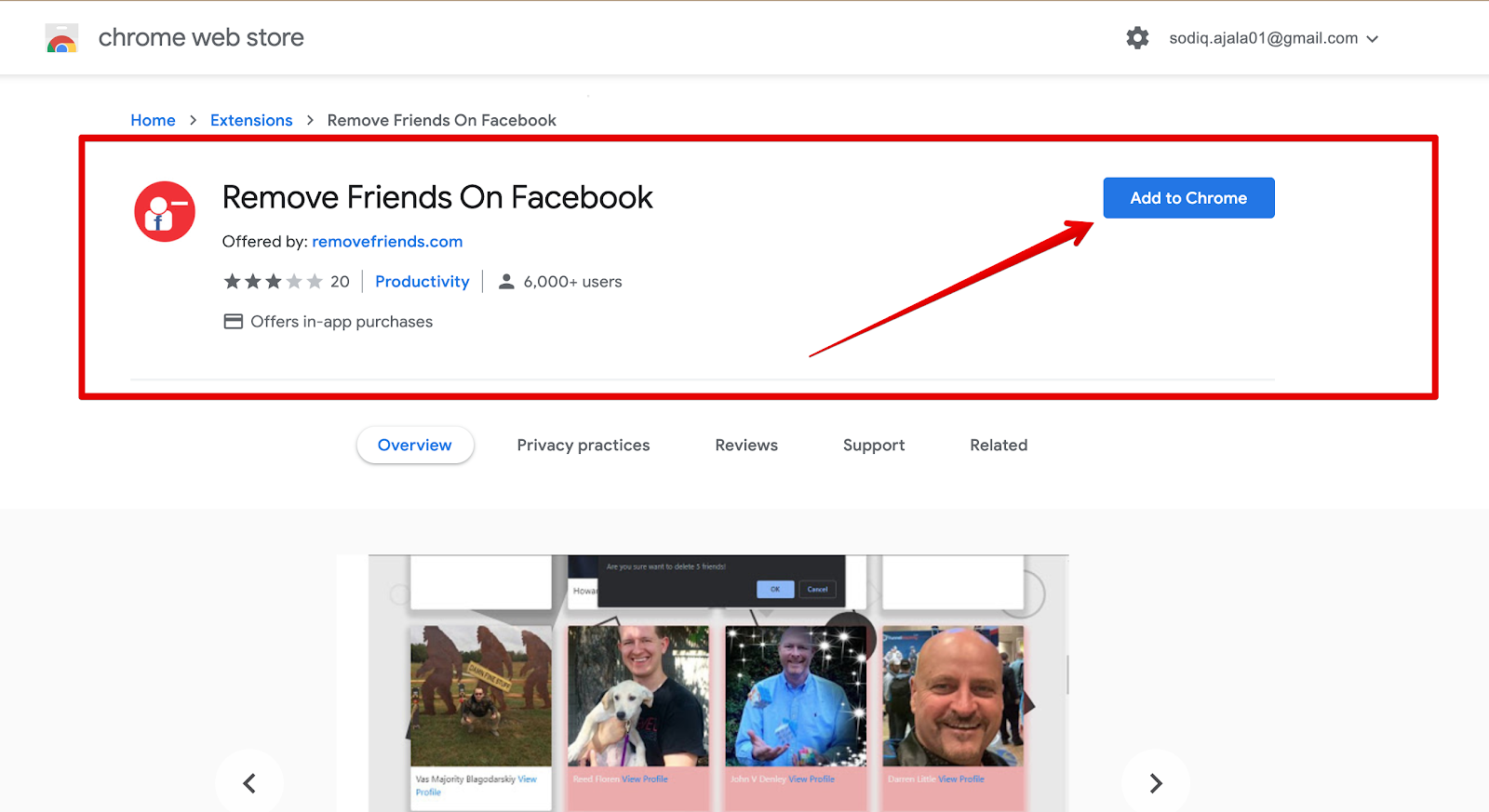Select the Support tab
The height and width of the screenshot is (812, 1489).
click(874, 446)
